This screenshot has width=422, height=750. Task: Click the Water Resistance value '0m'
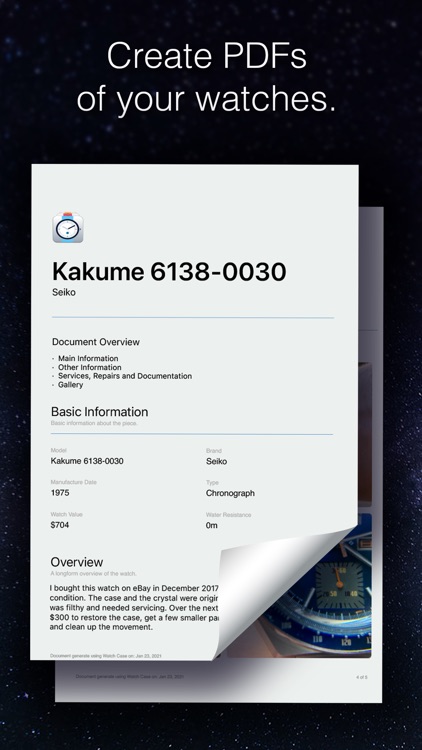[211, 525]
